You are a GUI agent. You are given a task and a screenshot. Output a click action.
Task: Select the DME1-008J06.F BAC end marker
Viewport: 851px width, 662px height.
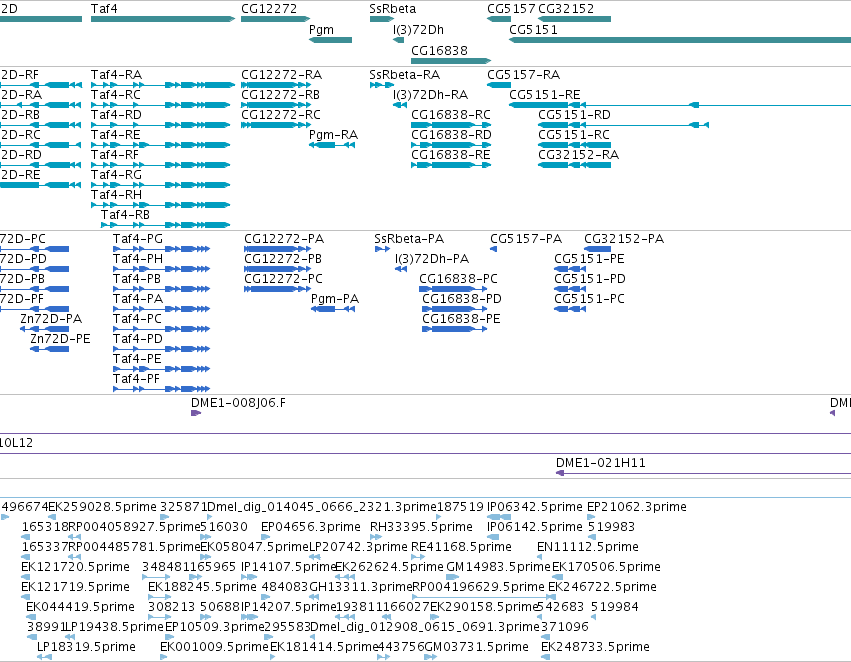point(196,413)
